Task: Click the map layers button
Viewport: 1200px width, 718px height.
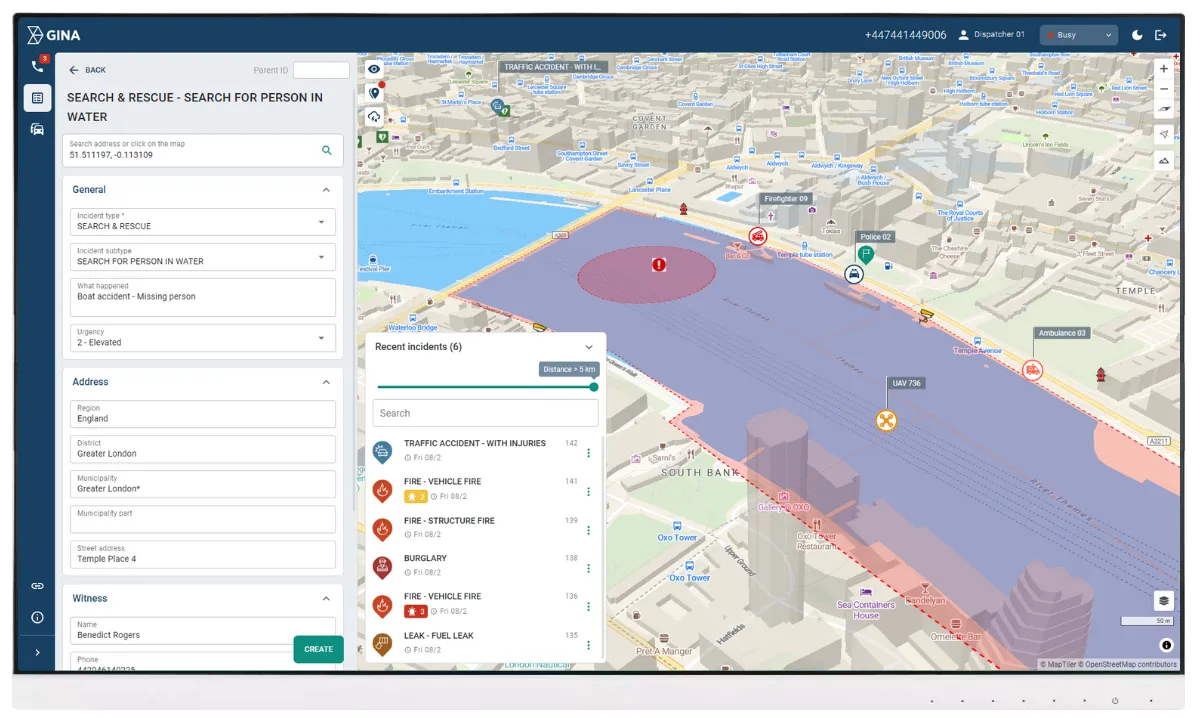Action: pyautogui.click(x=1164, y=600)
